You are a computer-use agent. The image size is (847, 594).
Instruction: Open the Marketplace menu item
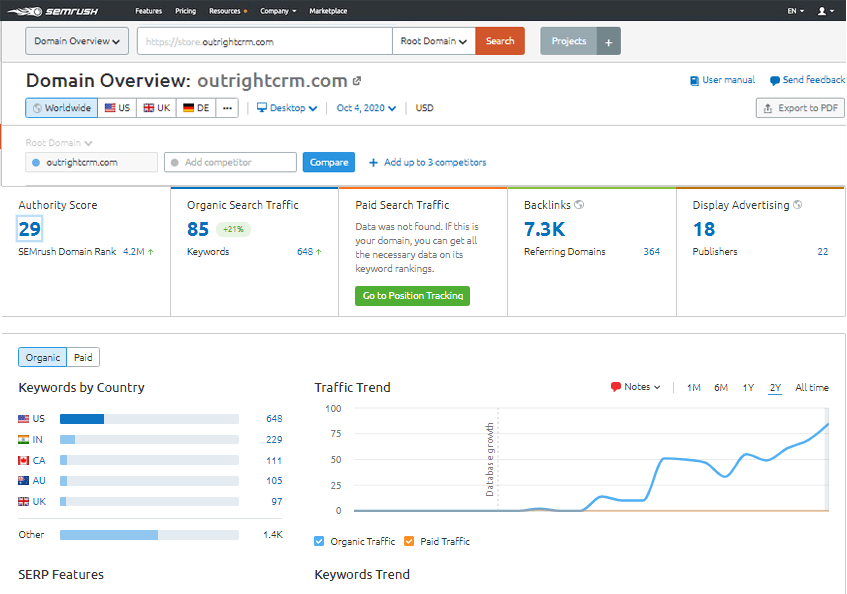(328, 11)
